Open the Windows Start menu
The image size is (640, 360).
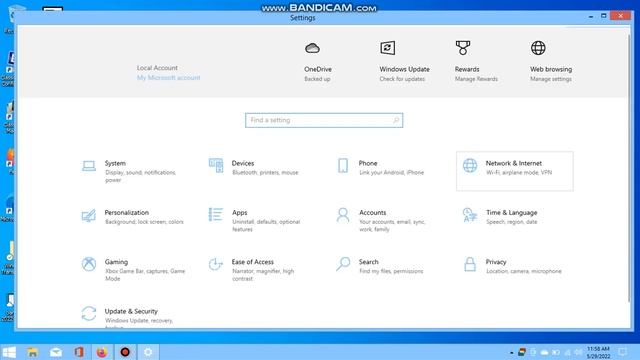9,352
